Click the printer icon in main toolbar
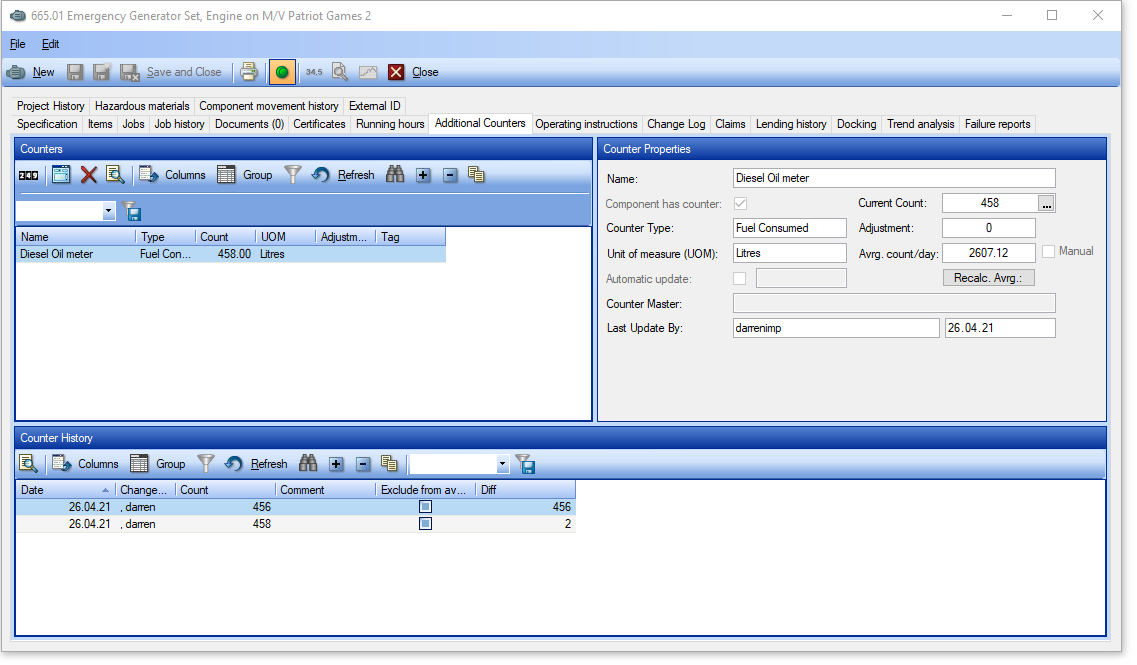The width and height of the screenshot is (1137, 665). (249, 72)
